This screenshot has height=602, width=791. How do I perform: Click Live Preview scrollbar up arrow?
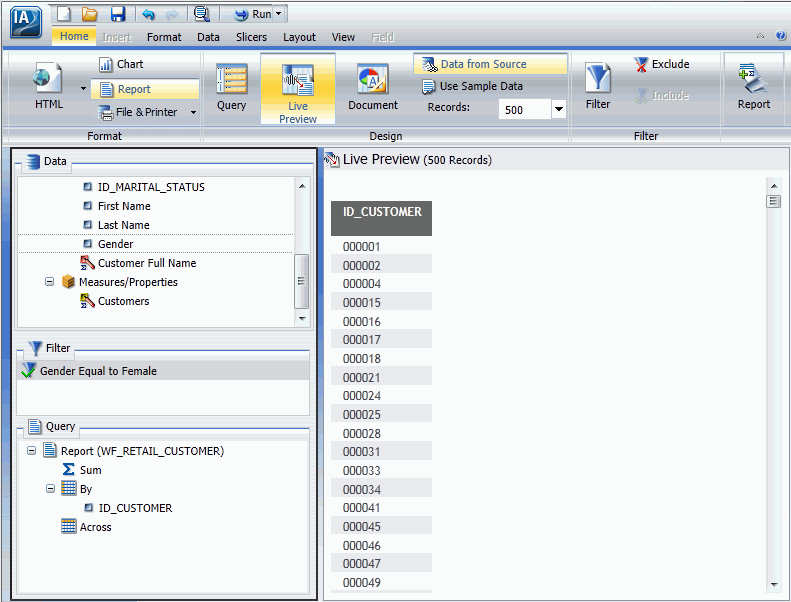coord(774,186)
